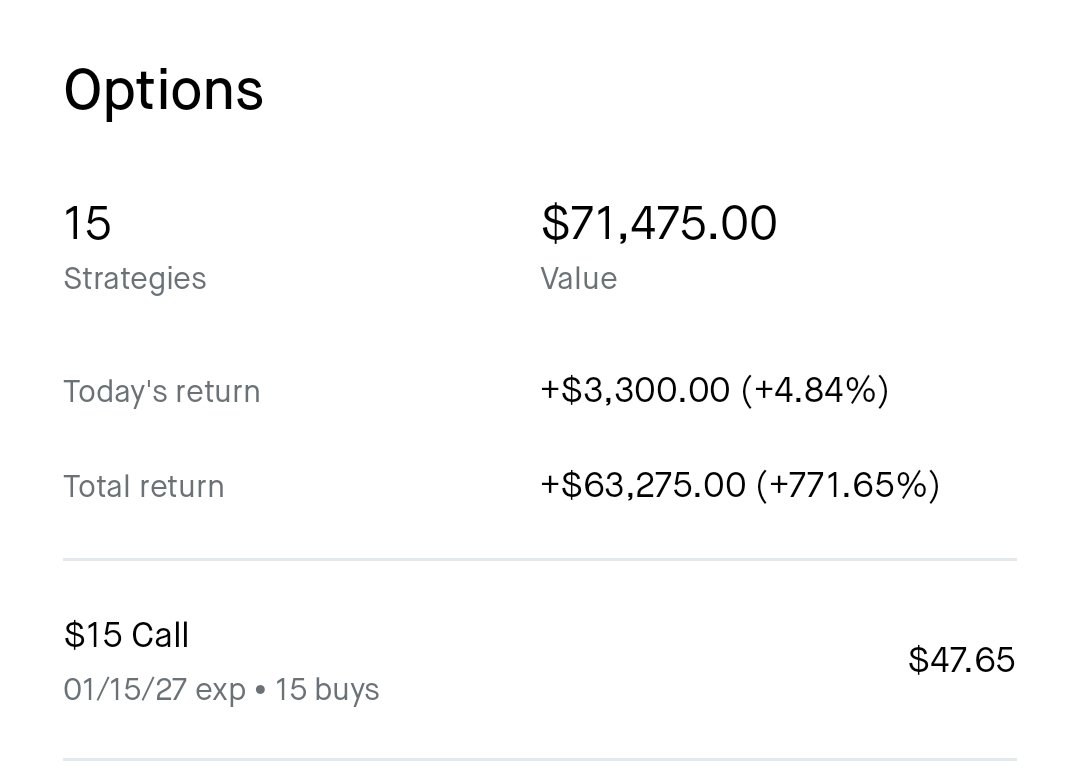1080x769 pixels.
Task: Click the +771.65% total percentage
Action: tap(849, 484)
